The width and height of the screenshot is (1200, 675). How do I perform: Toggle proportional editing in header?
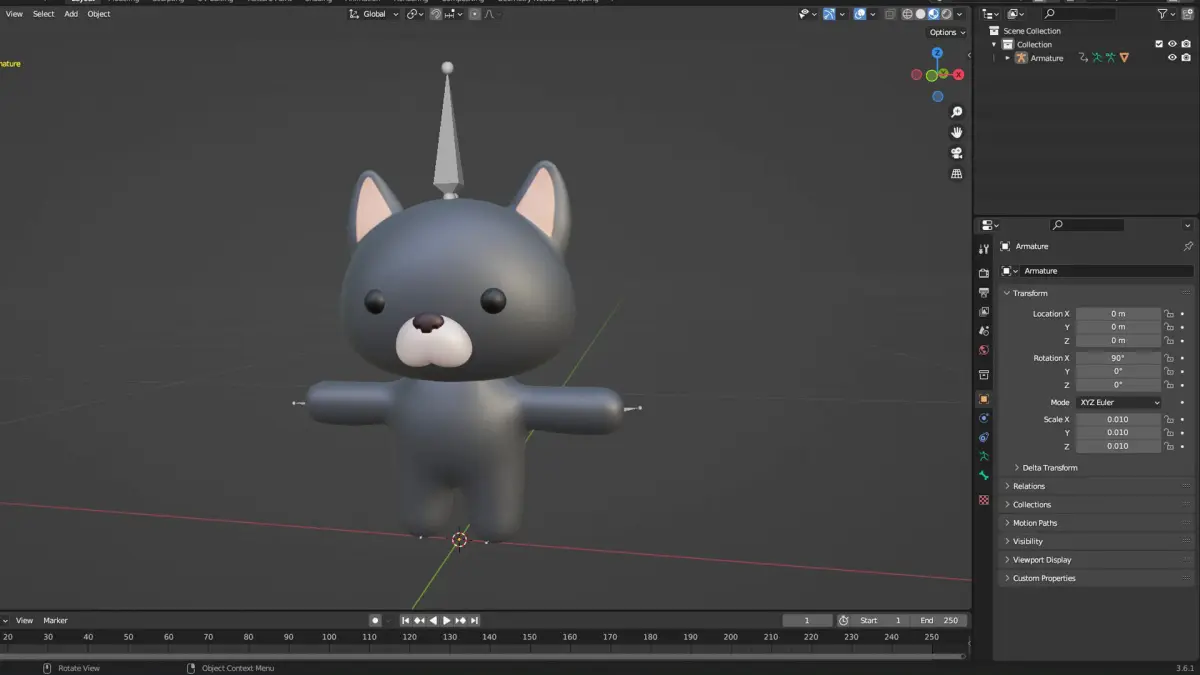point(475,14)
